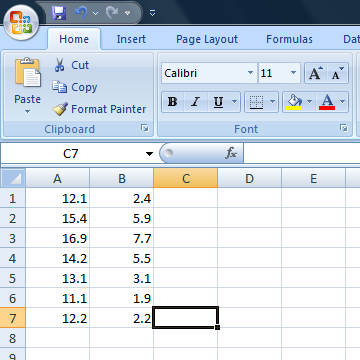Select cell containing 16.9
The image size is (360, 360).
[x=57, y=238]
